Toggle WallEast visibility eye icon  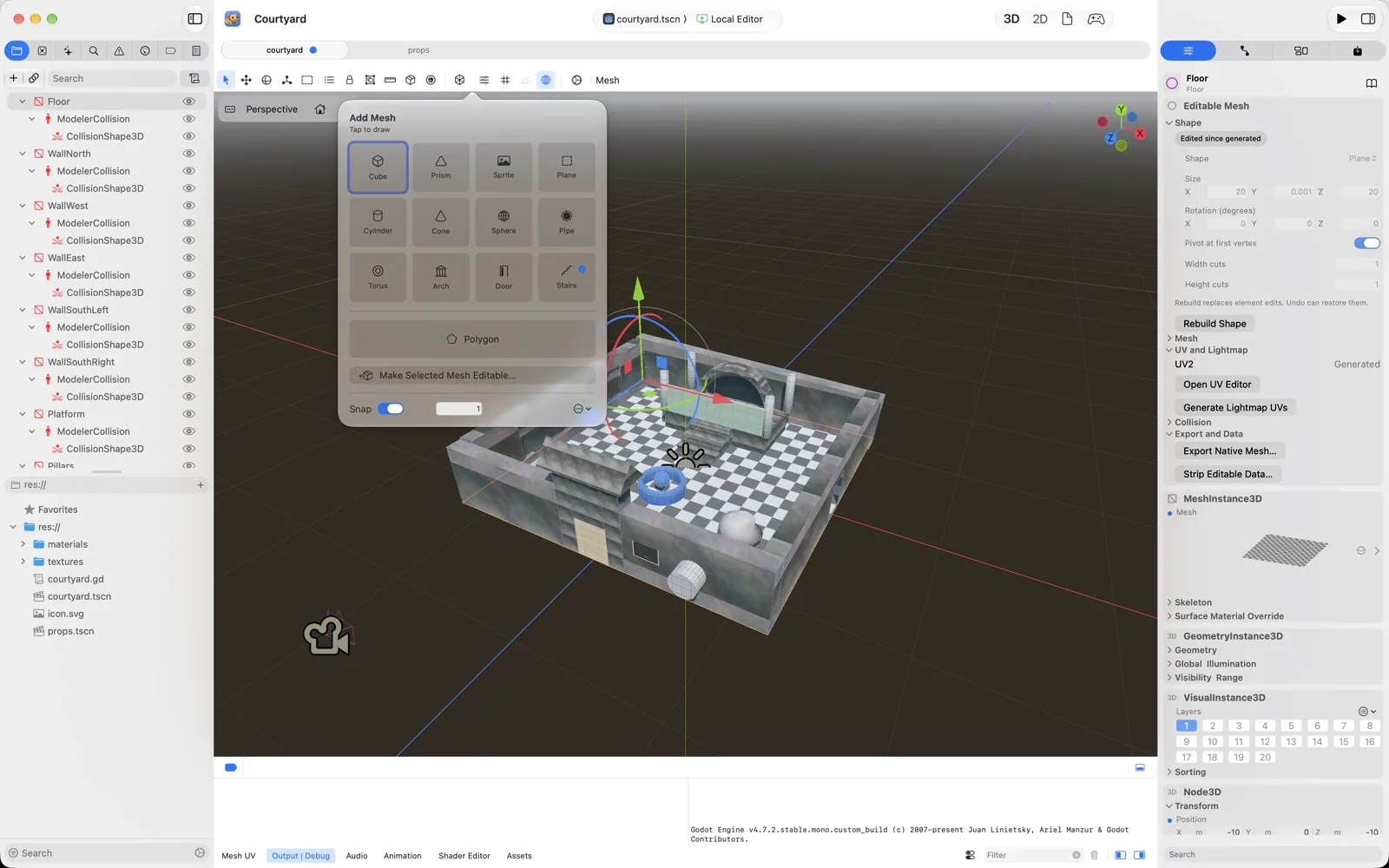[x=188, y=258]
